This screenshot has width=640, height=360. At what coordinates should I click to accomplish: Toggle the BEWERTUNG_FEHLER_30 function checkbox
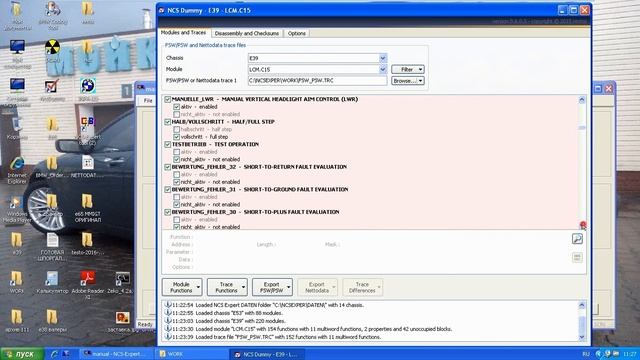167,212
